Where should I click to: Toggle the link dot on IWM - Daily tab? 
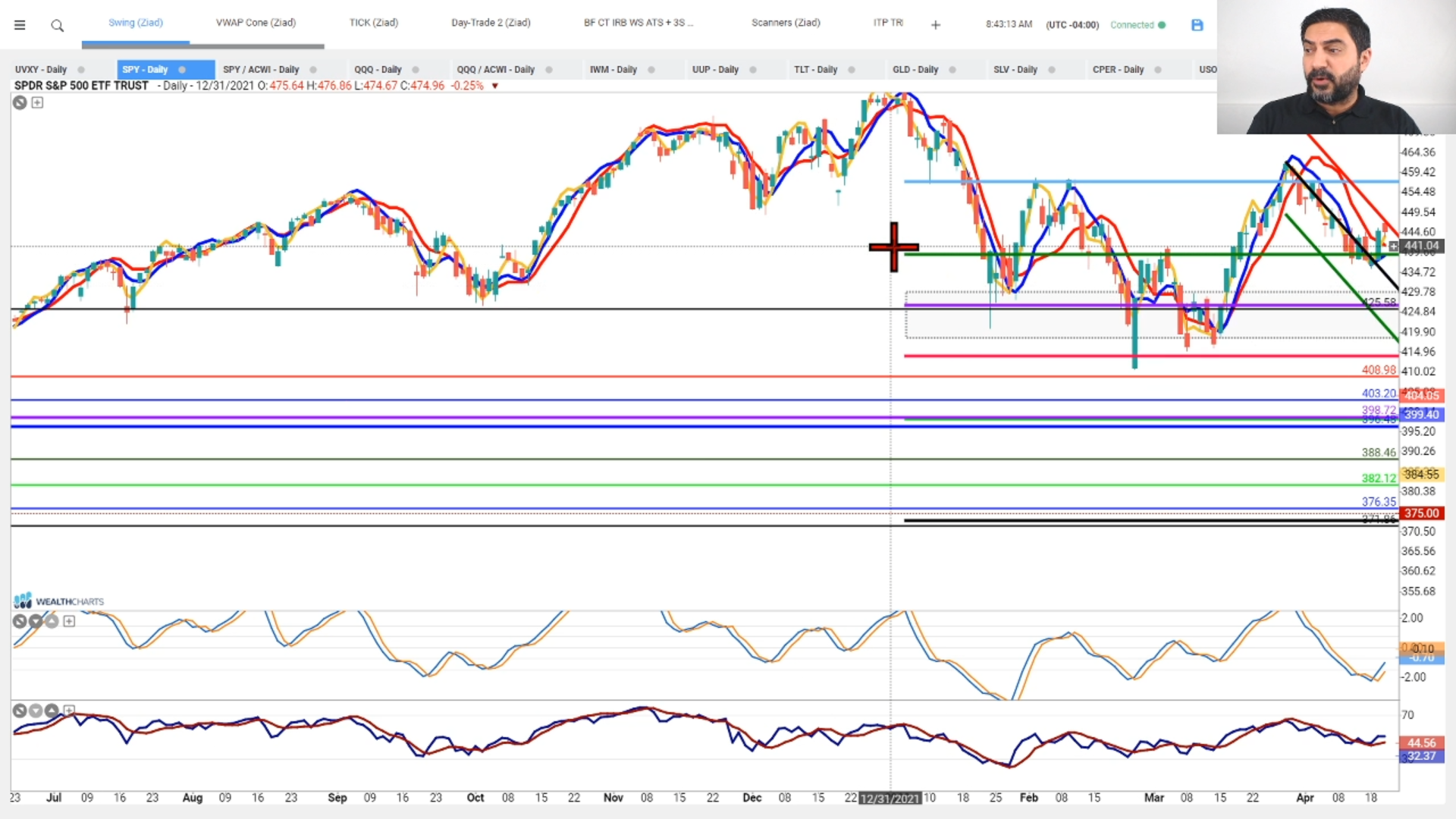pos(651,70)
